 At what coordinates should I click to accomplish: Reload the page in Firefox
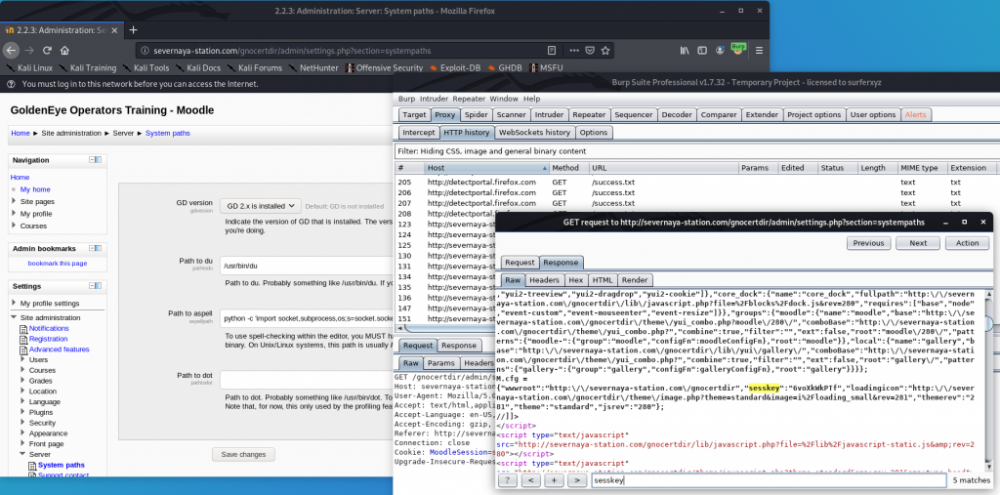pyautogui.click(x=47, y=50)
